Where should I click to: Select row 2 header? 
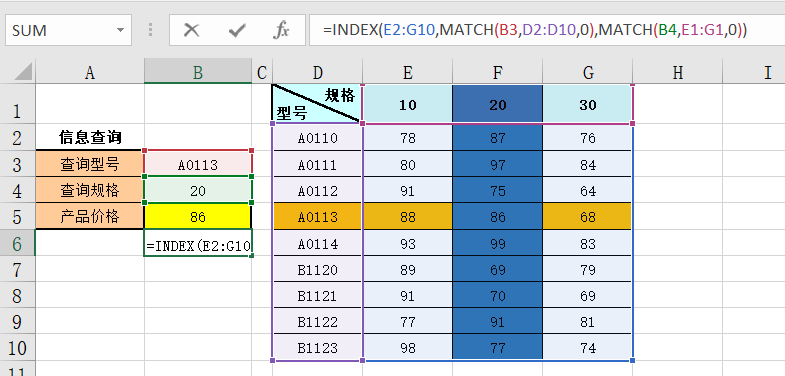tap(18, 137)
